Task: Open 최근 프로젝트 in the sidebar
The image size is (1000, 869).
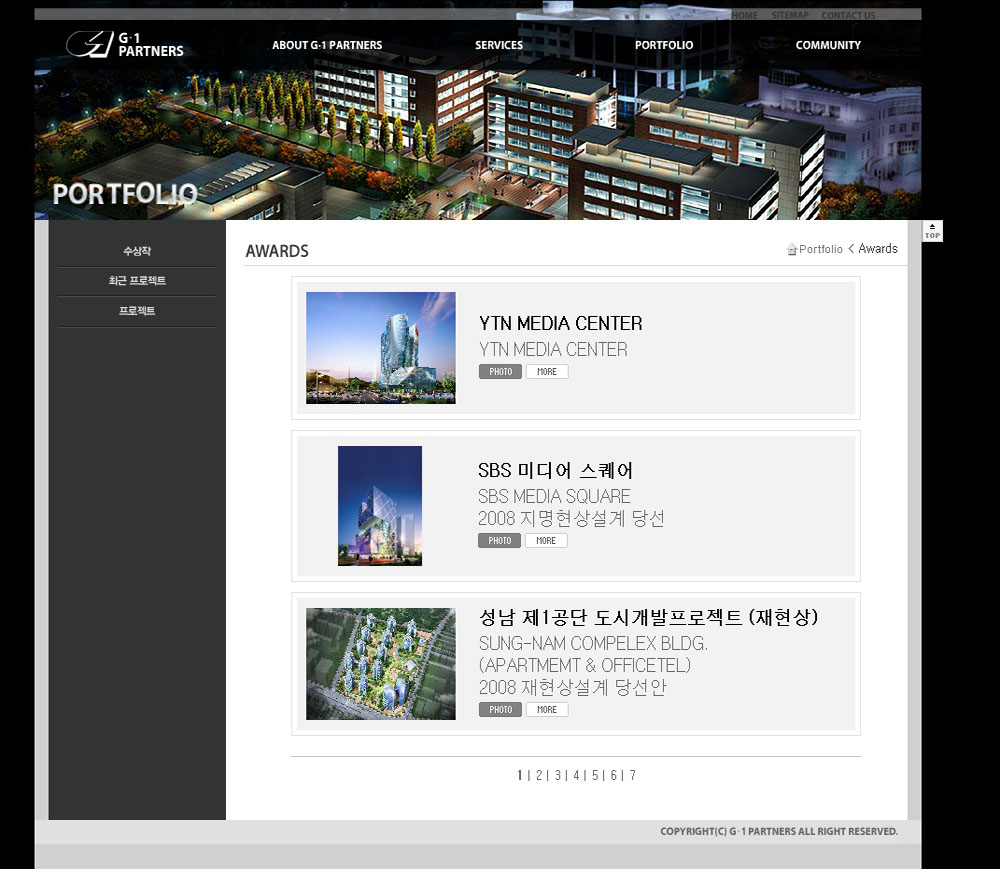Action: (x=137, y=281)
